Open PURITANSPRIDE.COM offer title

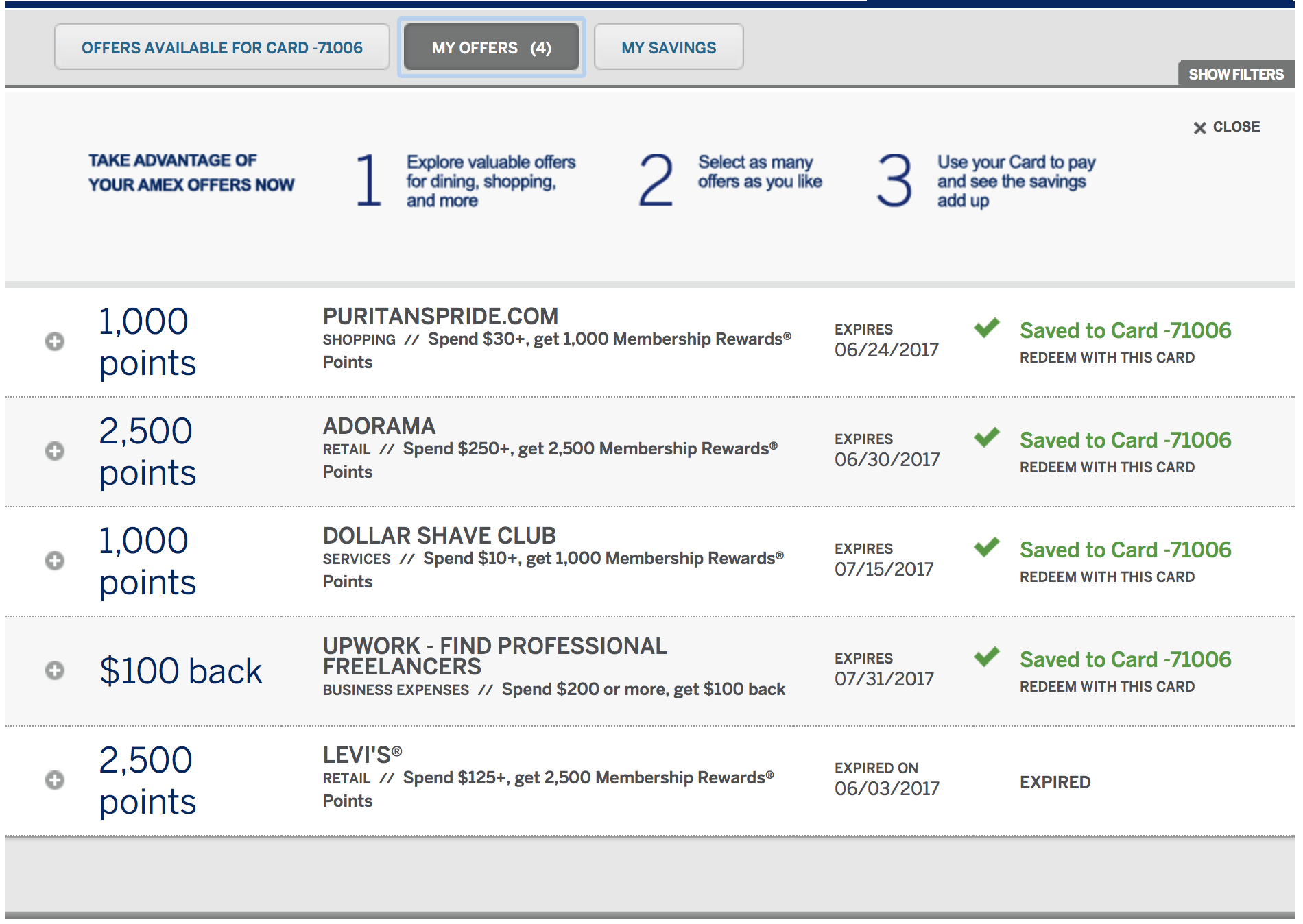click(440, 316)
